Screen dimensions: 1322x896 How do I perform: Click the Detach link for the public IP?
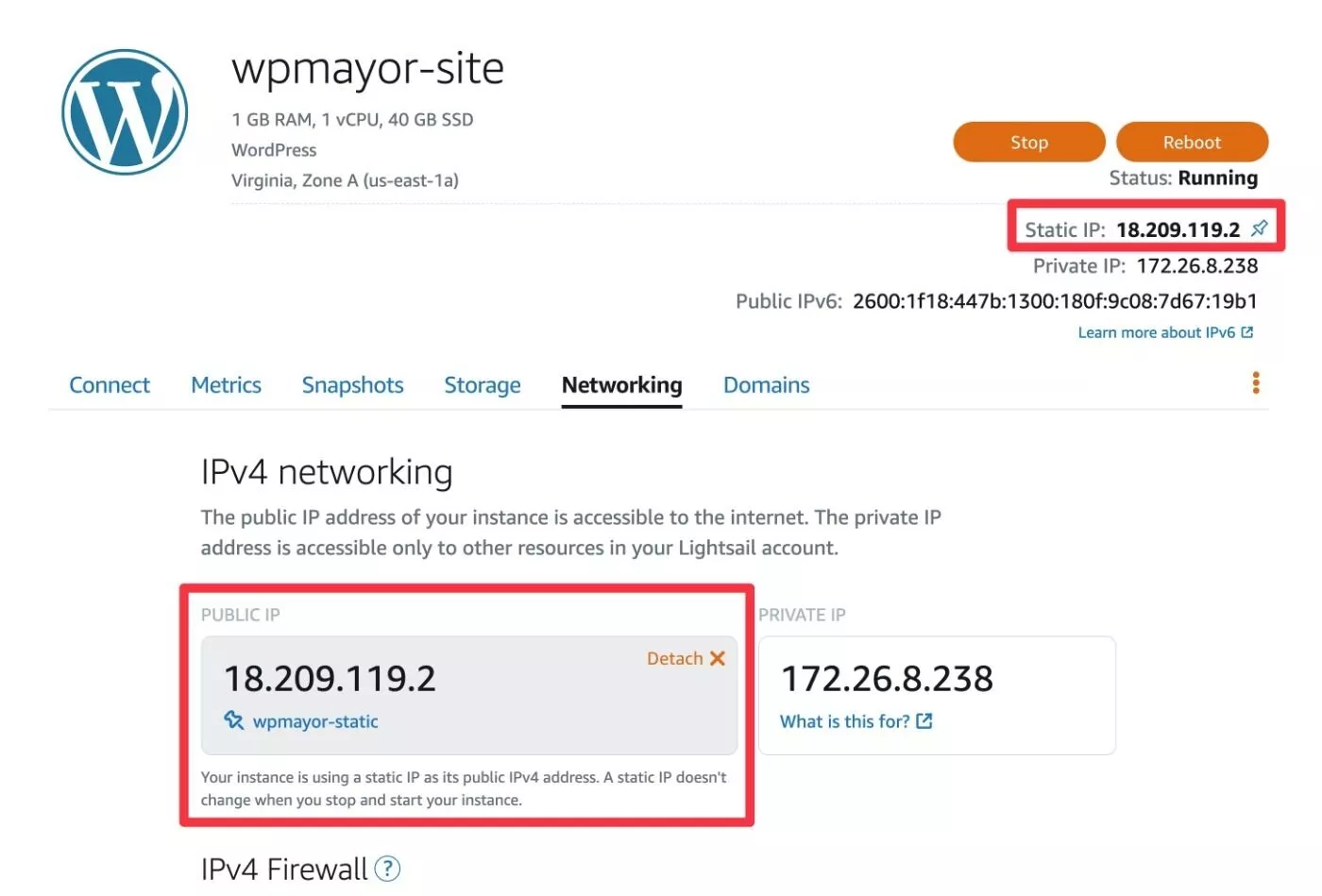click(674, 658)
